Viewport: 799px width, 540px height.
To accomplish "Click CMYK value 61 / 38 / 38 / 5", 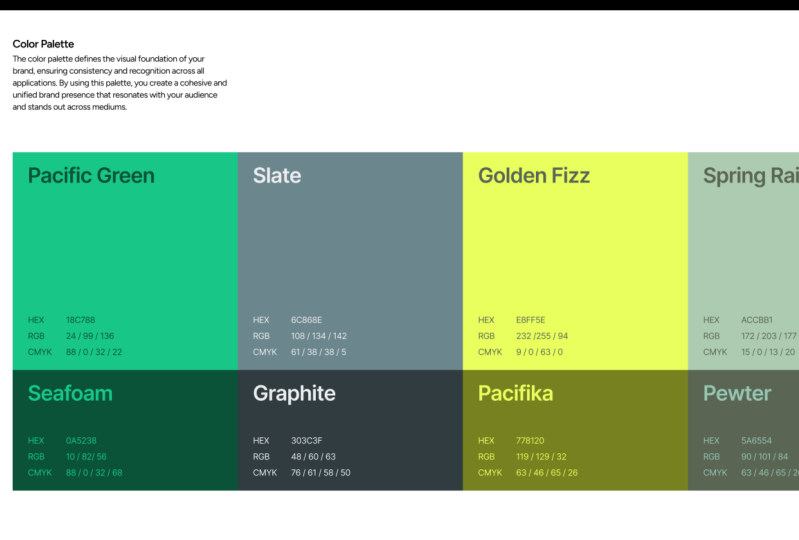I will pyautogui.click(x=318, y=352).
